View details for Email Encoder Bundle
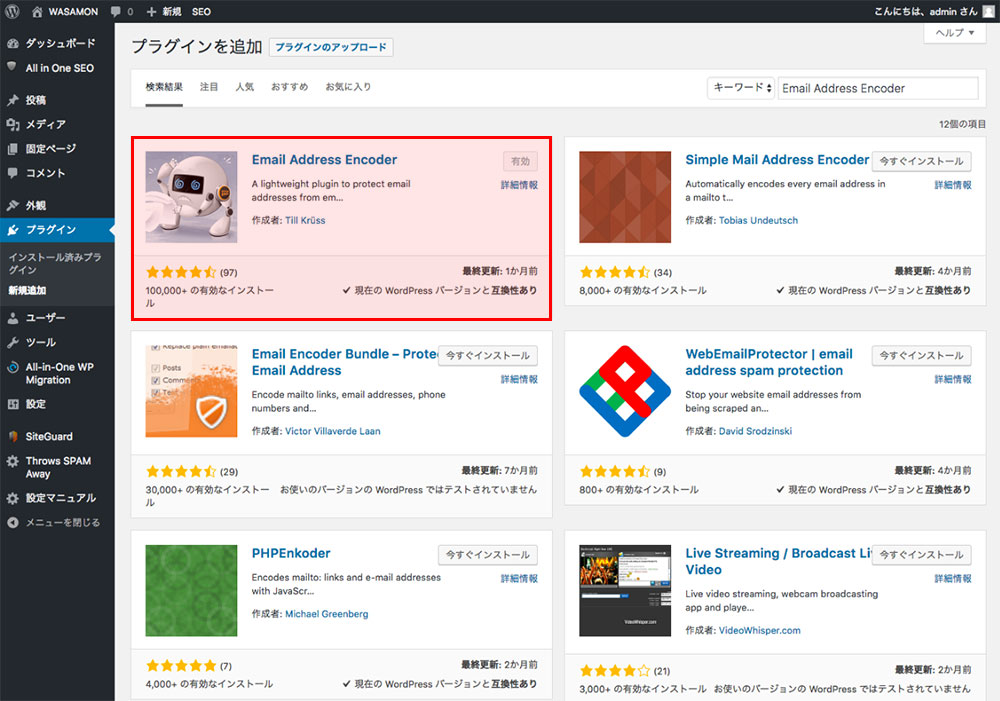This screenshot has width=1000, height=701. click(x=519, y=379)
